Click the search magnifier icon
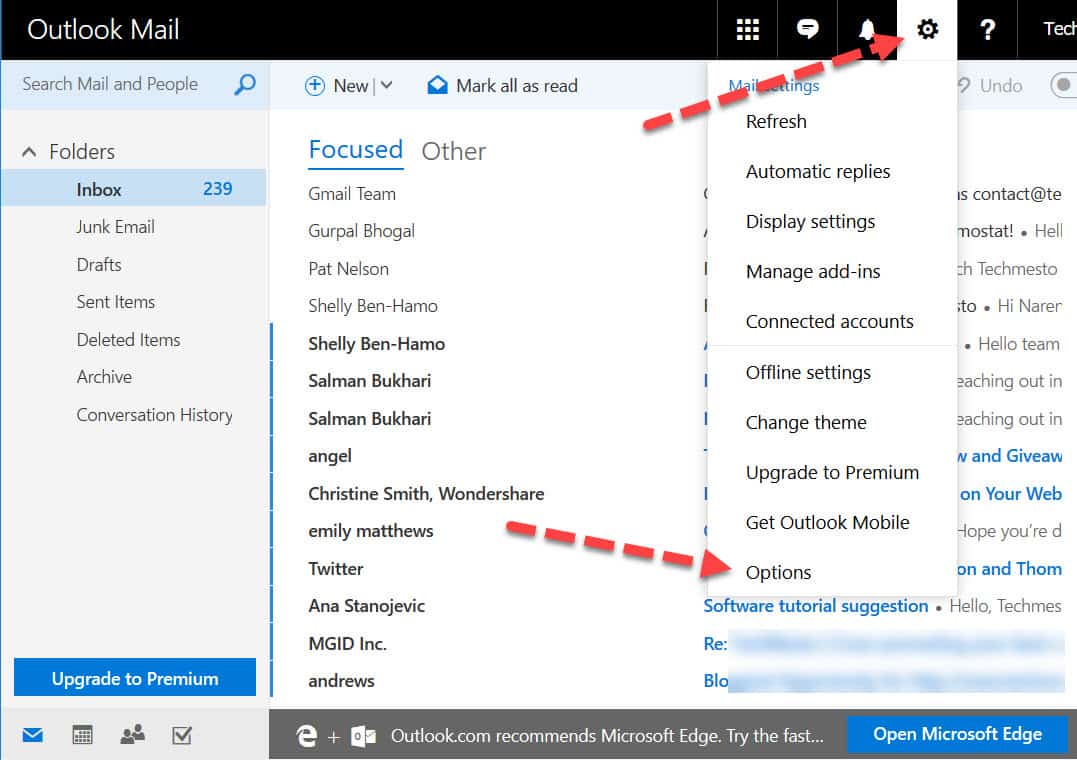1077x760 pixels. [244, 85]
